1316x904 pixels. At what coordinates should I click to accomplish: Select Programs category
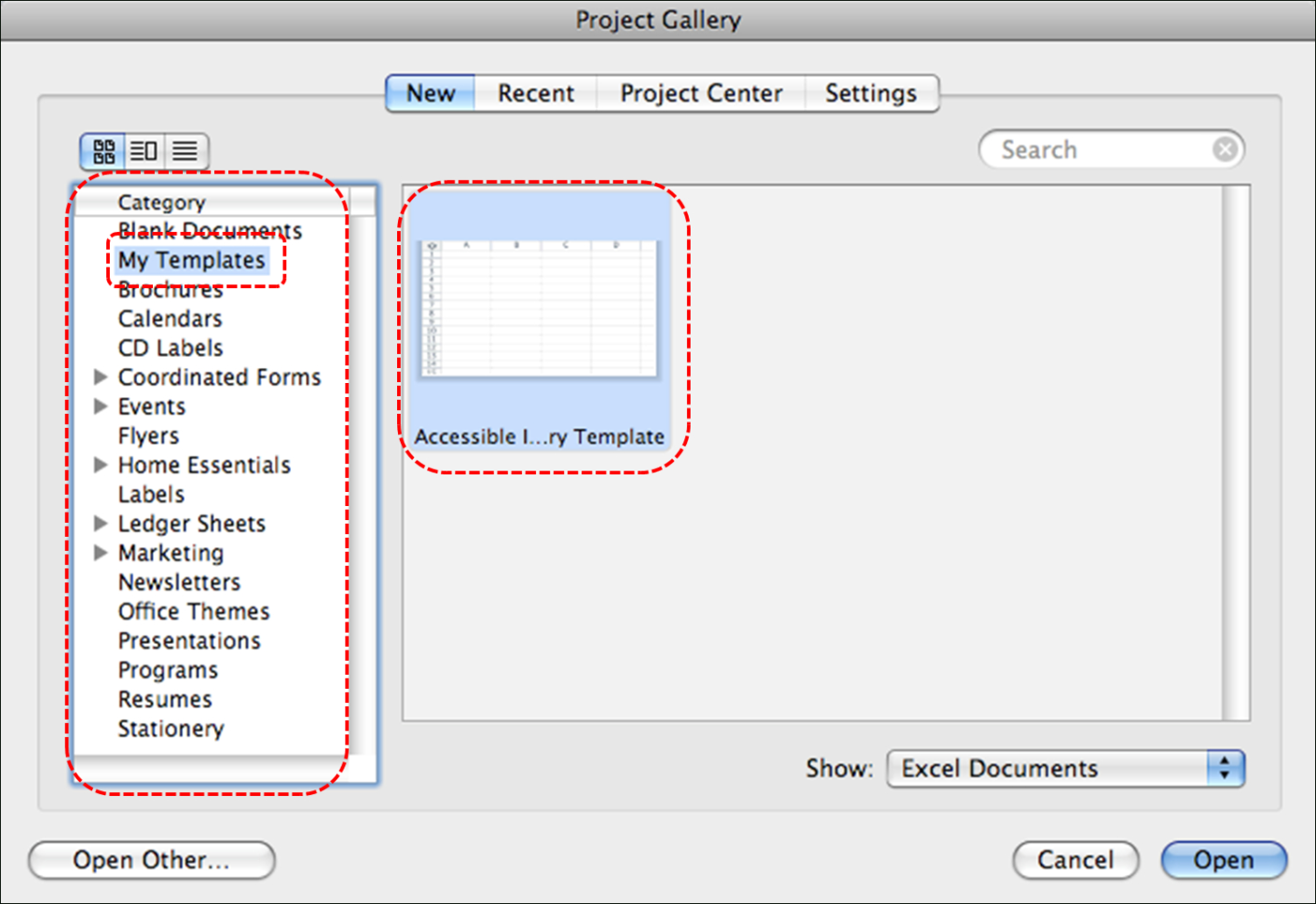pos(168,670)
